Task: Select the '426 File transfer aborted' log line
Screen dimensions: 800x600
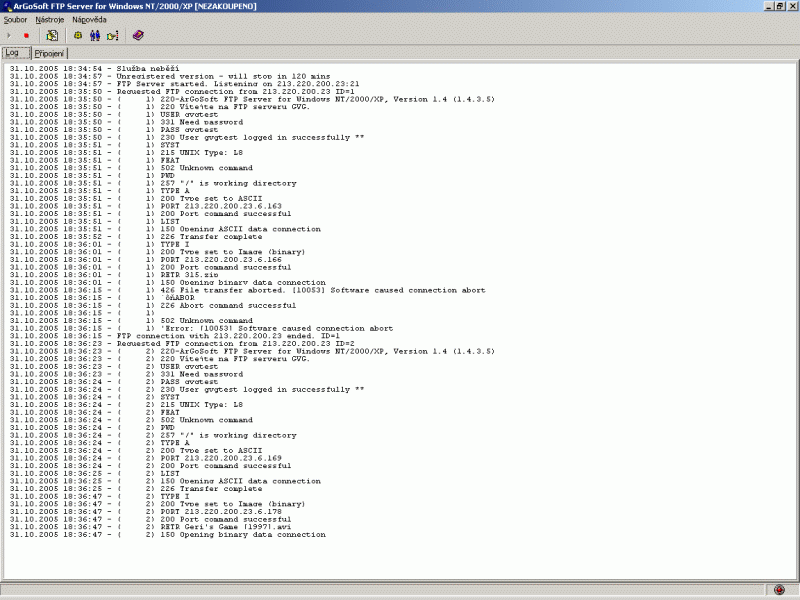Action: click(x=247, y=290)
